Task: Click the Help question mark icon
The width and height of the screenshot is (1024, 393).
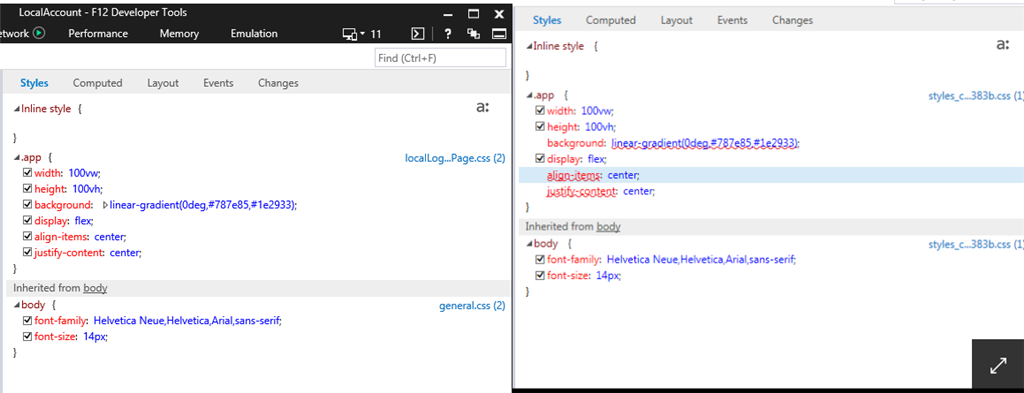Action: pyautogui.click(x=448, y=34)
